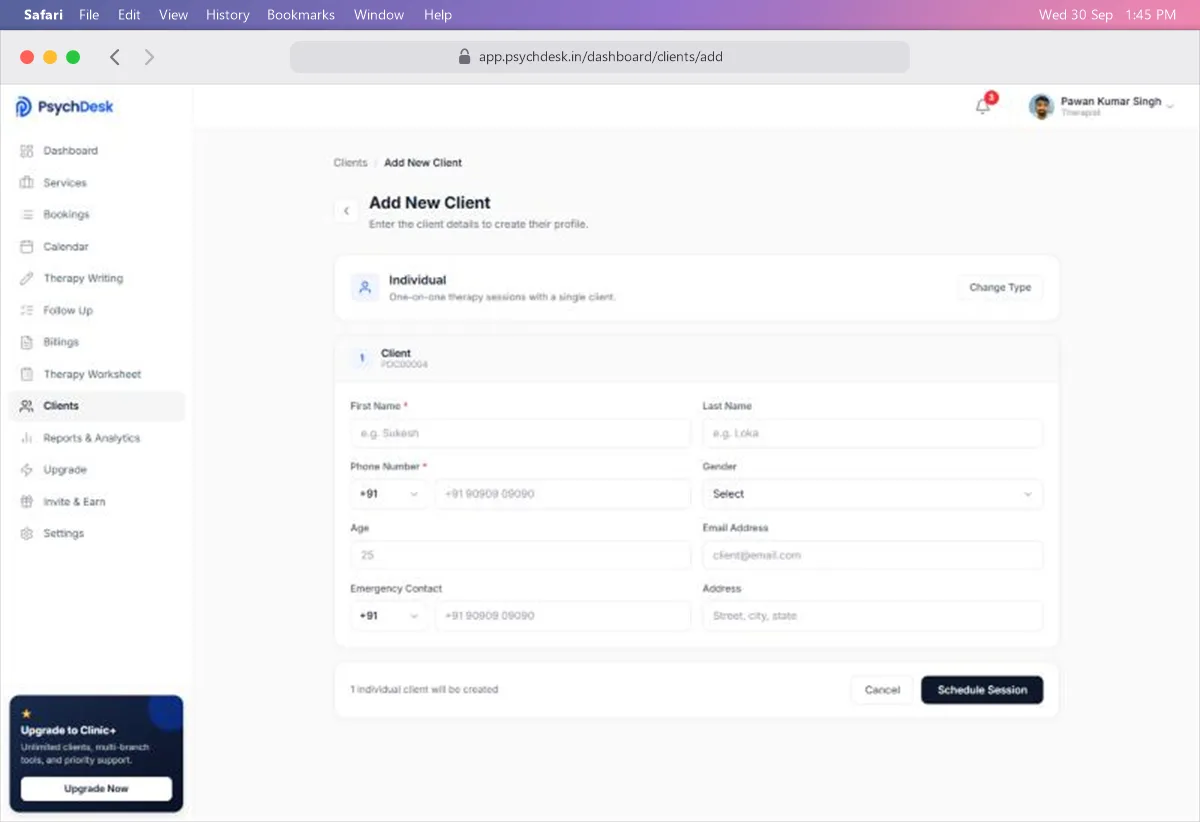Click the Upgrade lightning icon

[27, 470]
